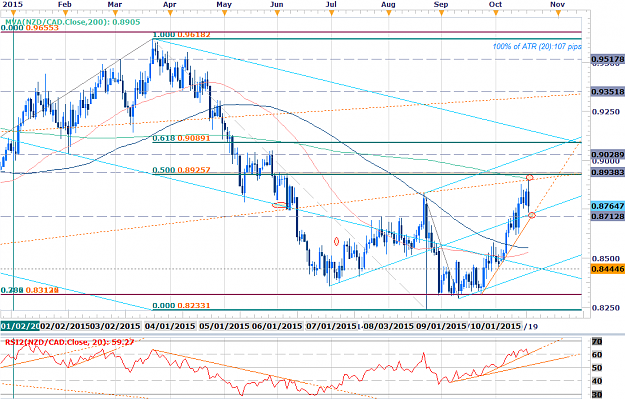Click the 05/01/2015 date label
Image resolution: width=625 pixels, height=399 pixels.
[x=224, y=326]
